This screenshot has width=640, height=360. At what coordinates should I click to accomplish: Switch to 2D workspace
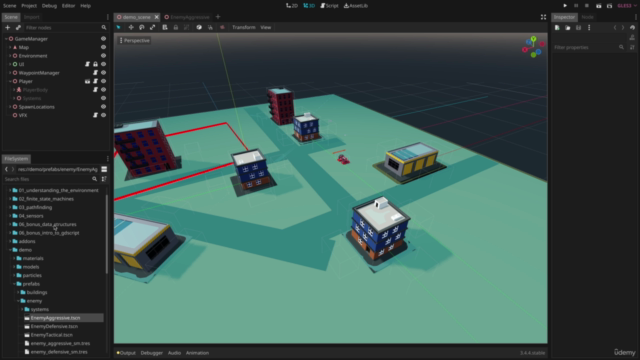pos(292,6)
